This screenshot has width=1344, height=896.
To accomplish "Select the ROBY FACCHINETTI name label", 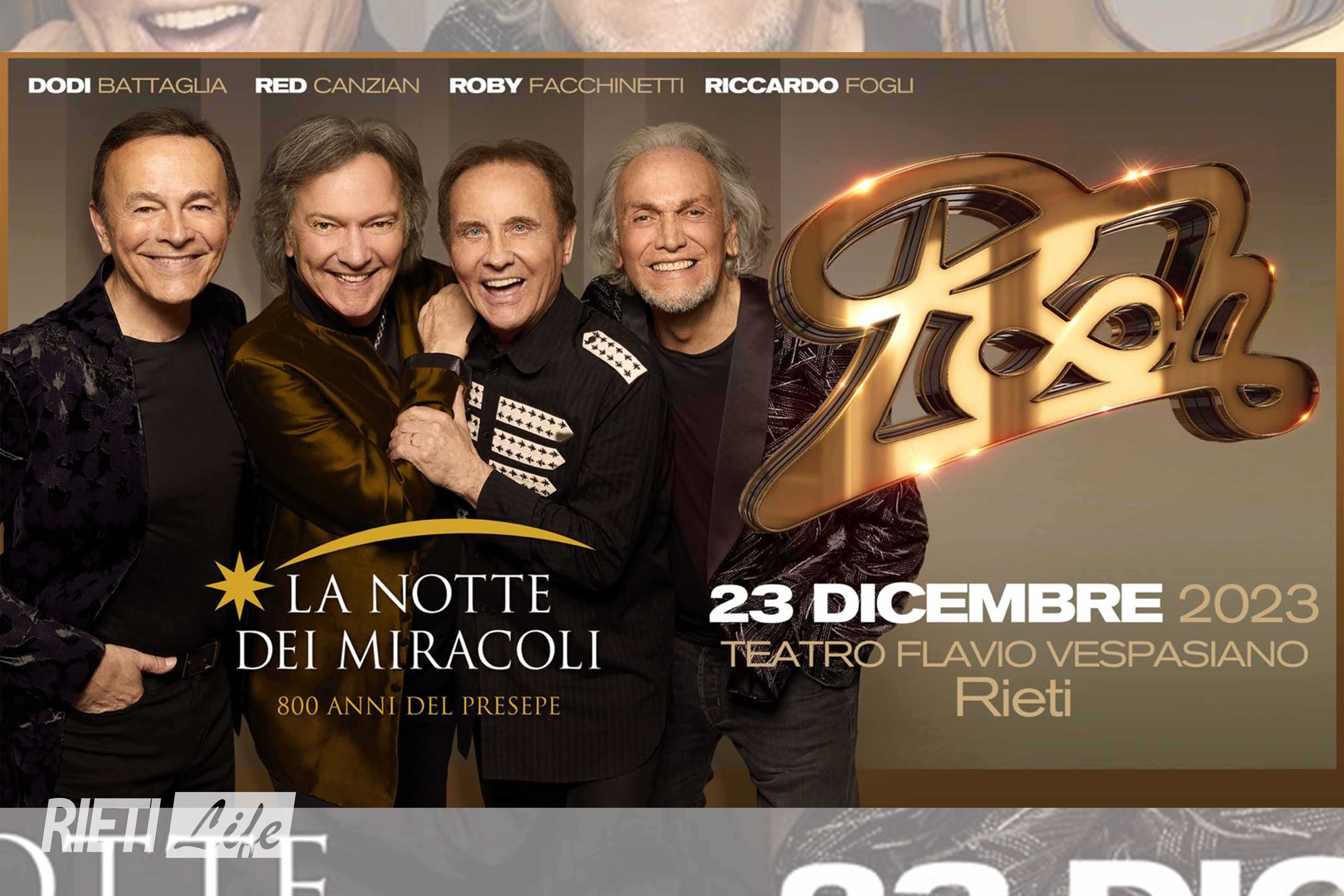I will tap(566, 86).
